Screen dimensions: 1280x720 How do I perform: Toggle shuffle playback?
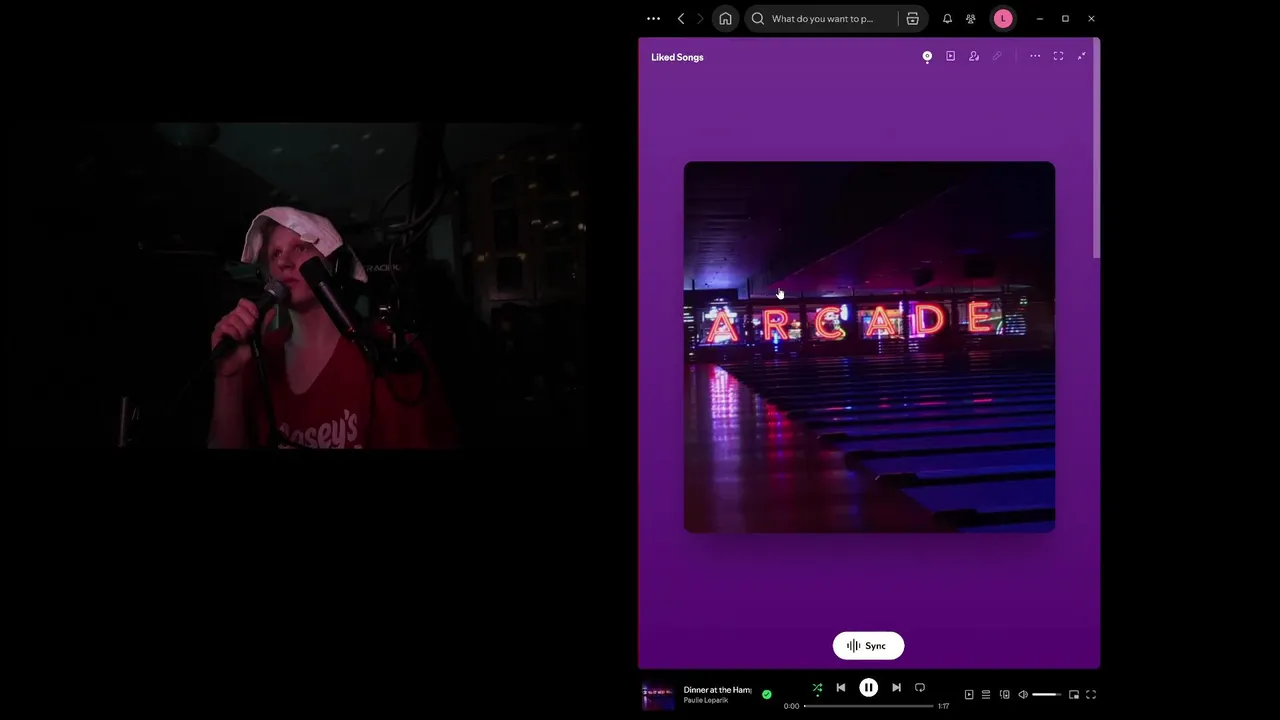coord(817,688)
